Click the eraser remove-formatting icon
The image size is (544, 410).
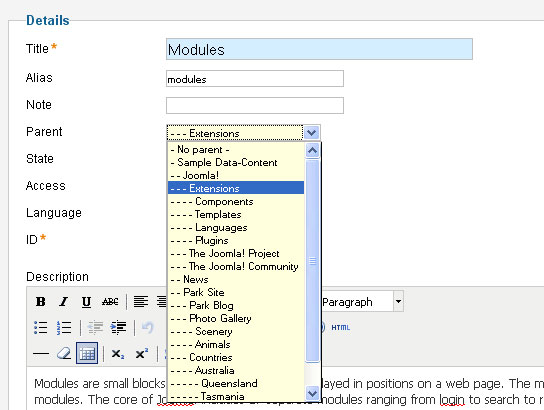click(64, 354)
